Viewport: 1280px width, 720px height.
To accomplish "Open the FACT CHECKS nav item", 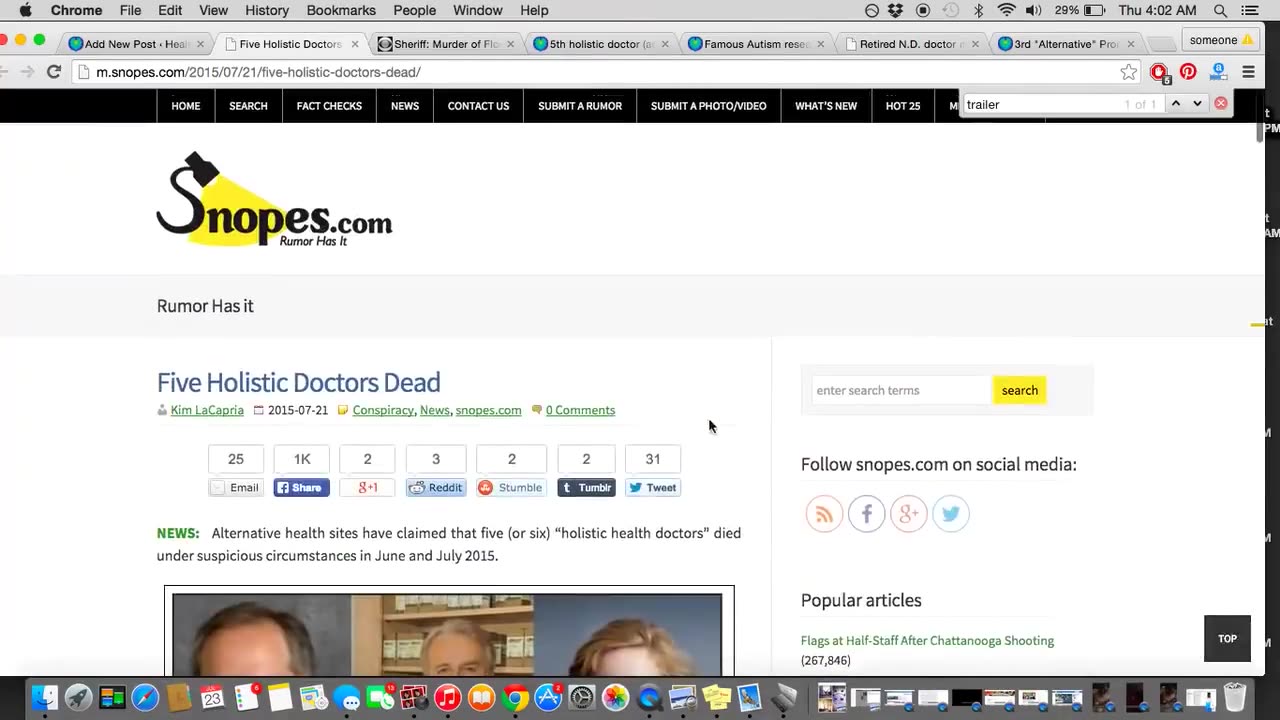I will pyautogui.click(x=329, y=106).
